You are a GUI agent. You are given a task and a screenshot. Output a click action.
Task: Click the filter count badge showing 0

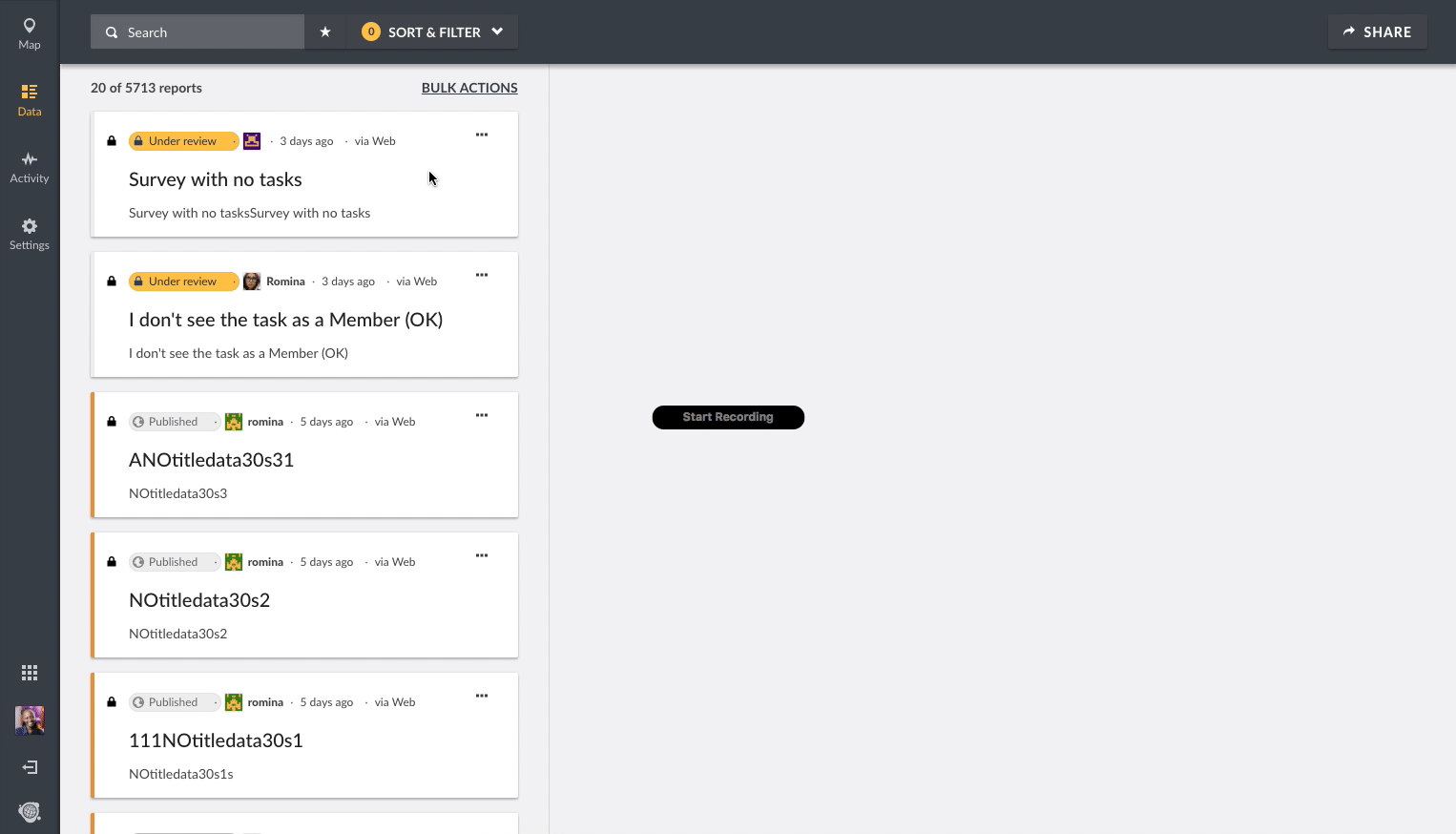[x=371, y=32]
